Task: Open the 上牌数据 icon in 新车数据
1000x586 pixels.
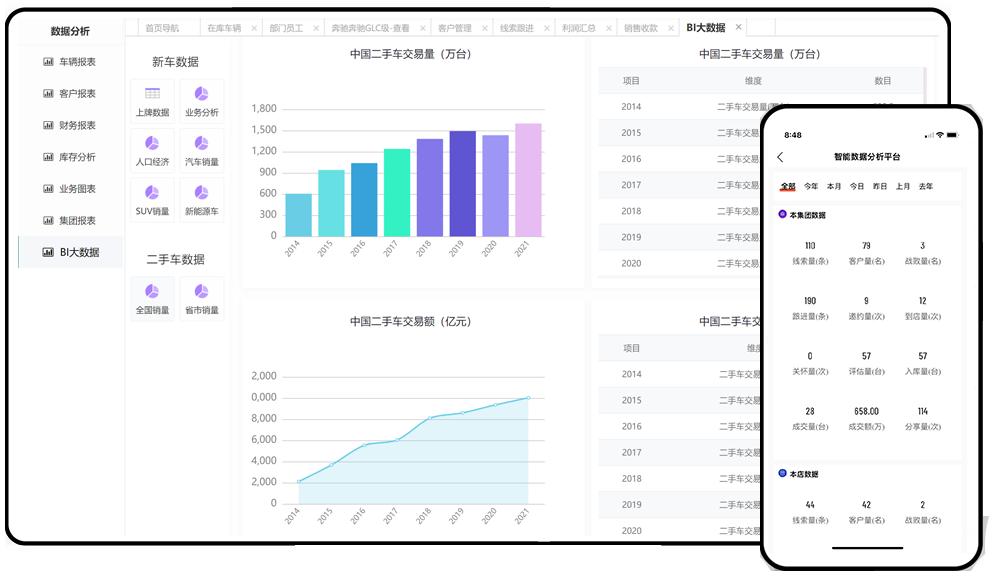Action: [x=151, y=100]
